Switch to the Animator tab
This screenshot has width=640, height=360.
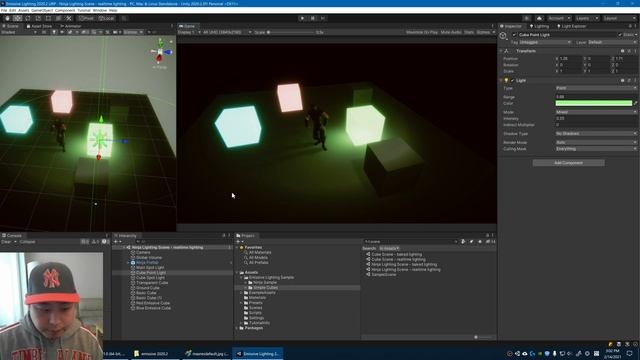tap(71, 26)
